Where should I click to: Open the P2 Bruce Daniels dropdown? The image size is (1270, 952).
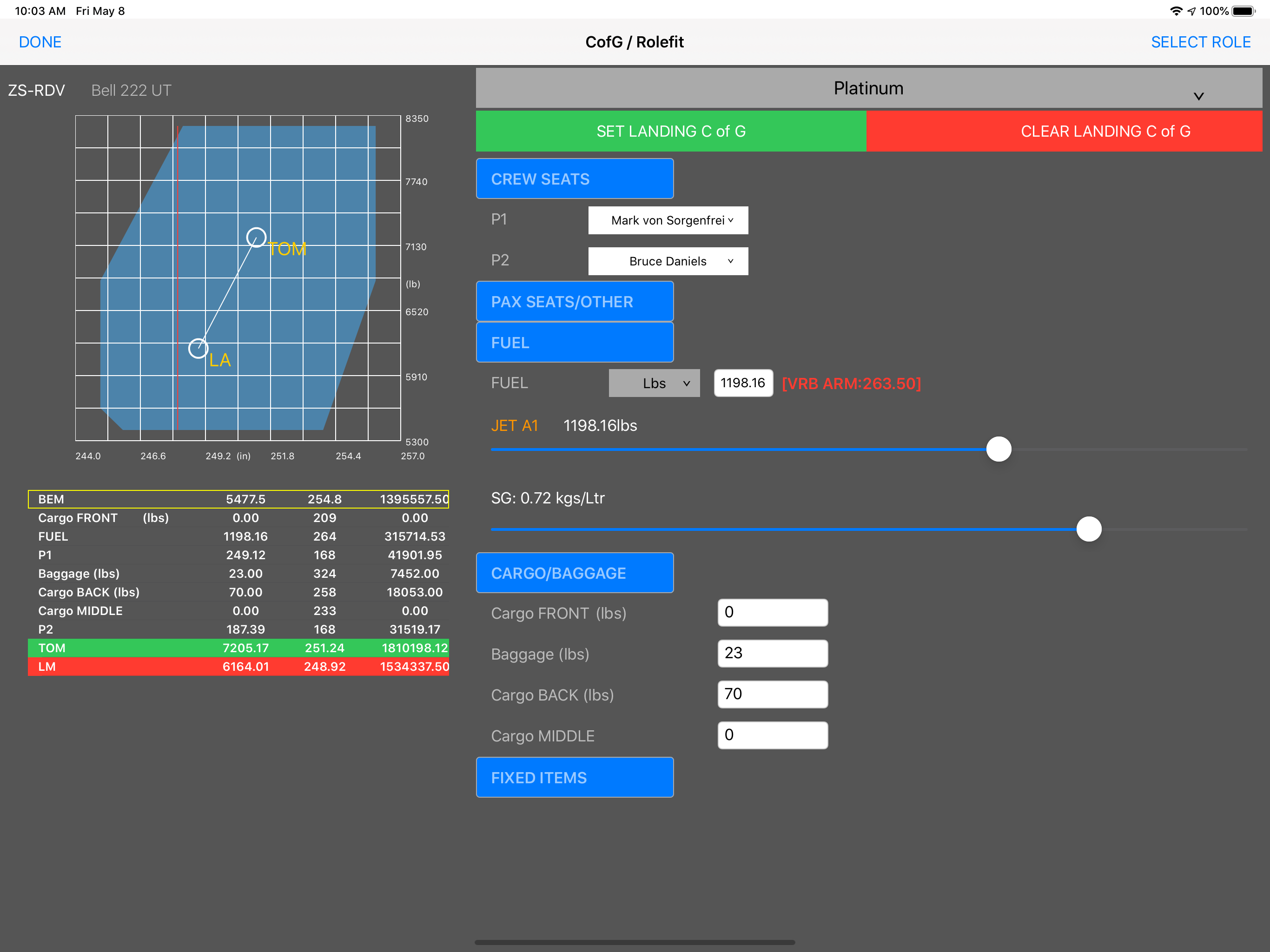(x=668, y=261)
